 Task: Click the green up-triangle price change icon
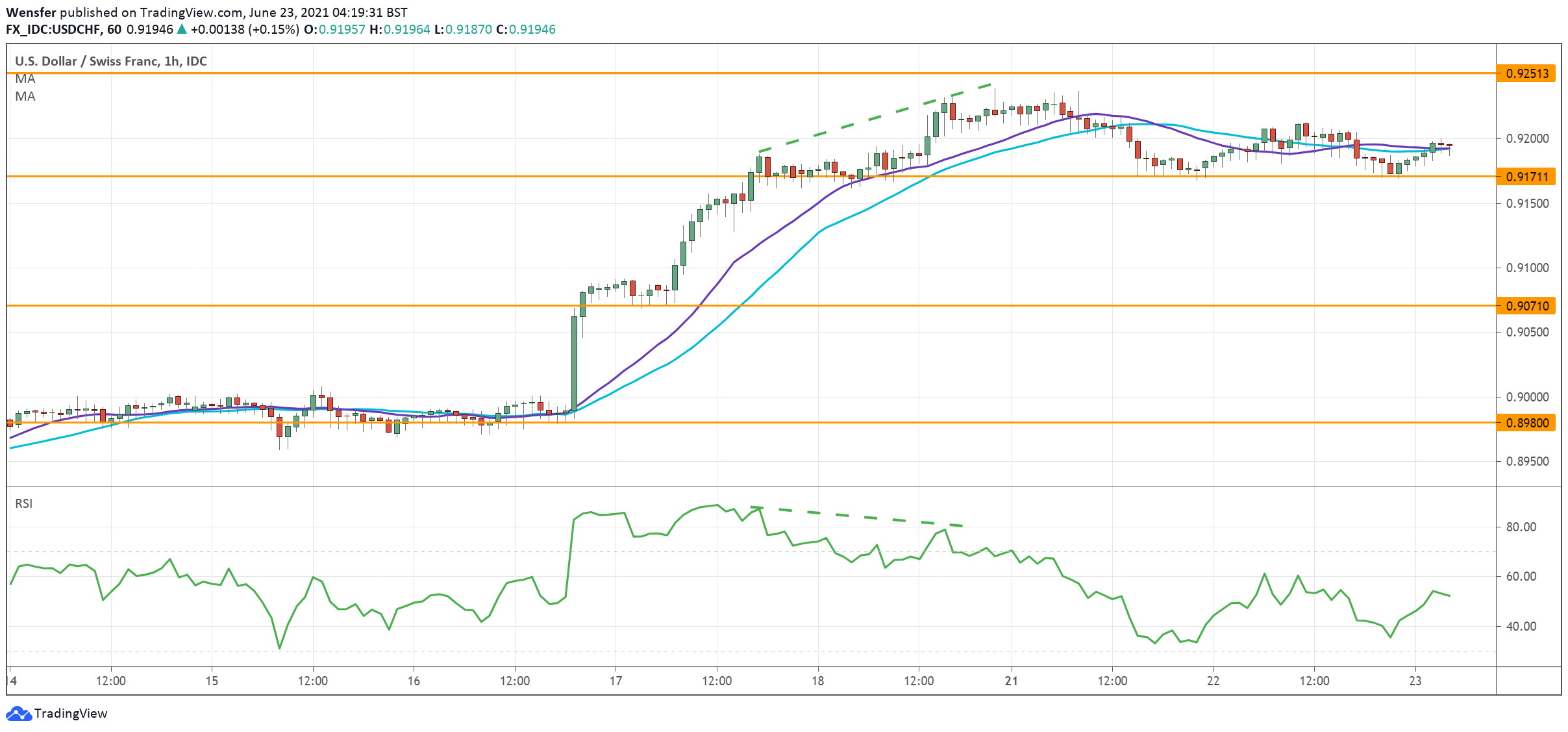[x=182, y=29]
